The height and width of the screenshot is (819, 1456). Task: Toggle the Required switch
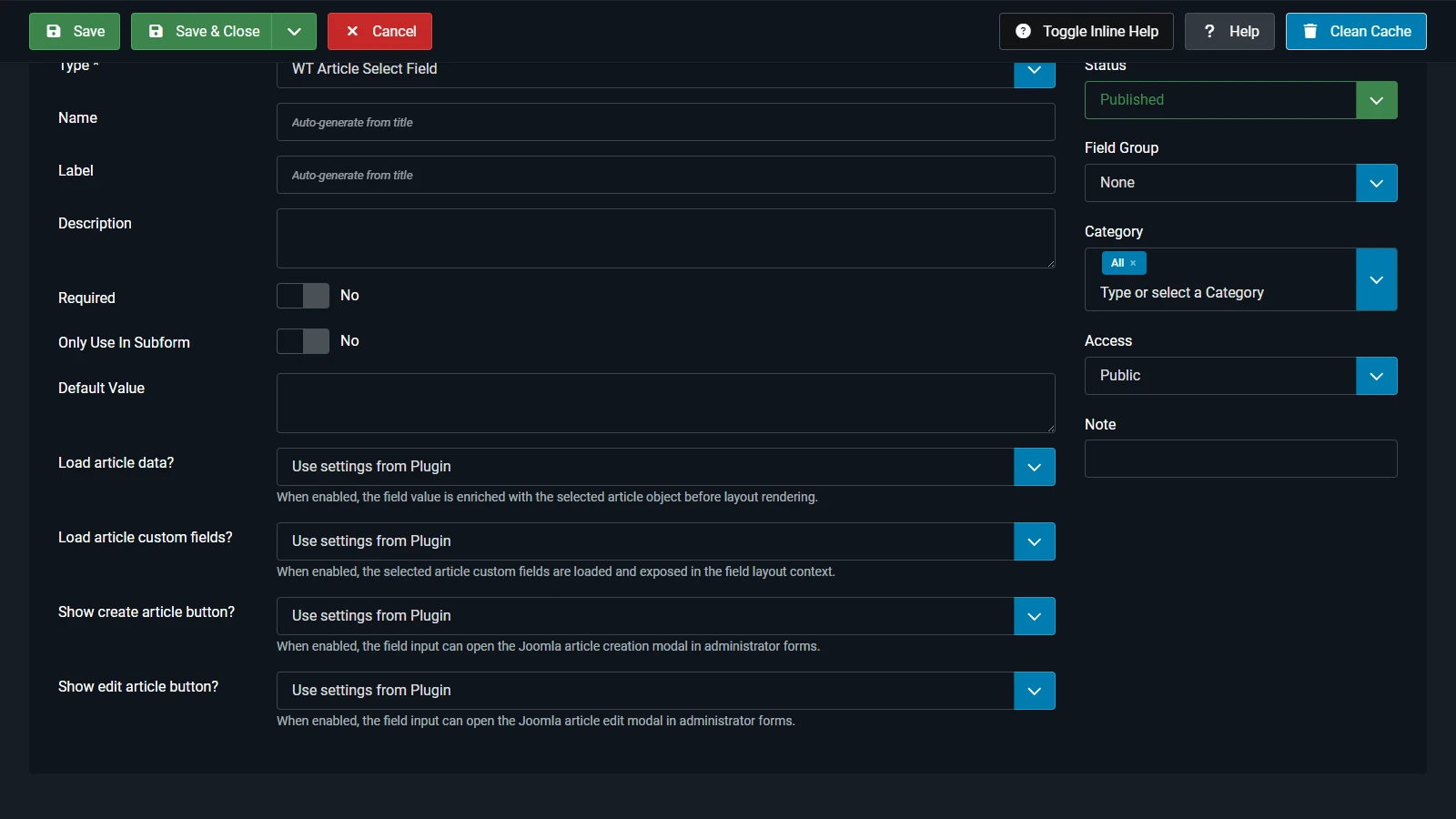(303, 296)
